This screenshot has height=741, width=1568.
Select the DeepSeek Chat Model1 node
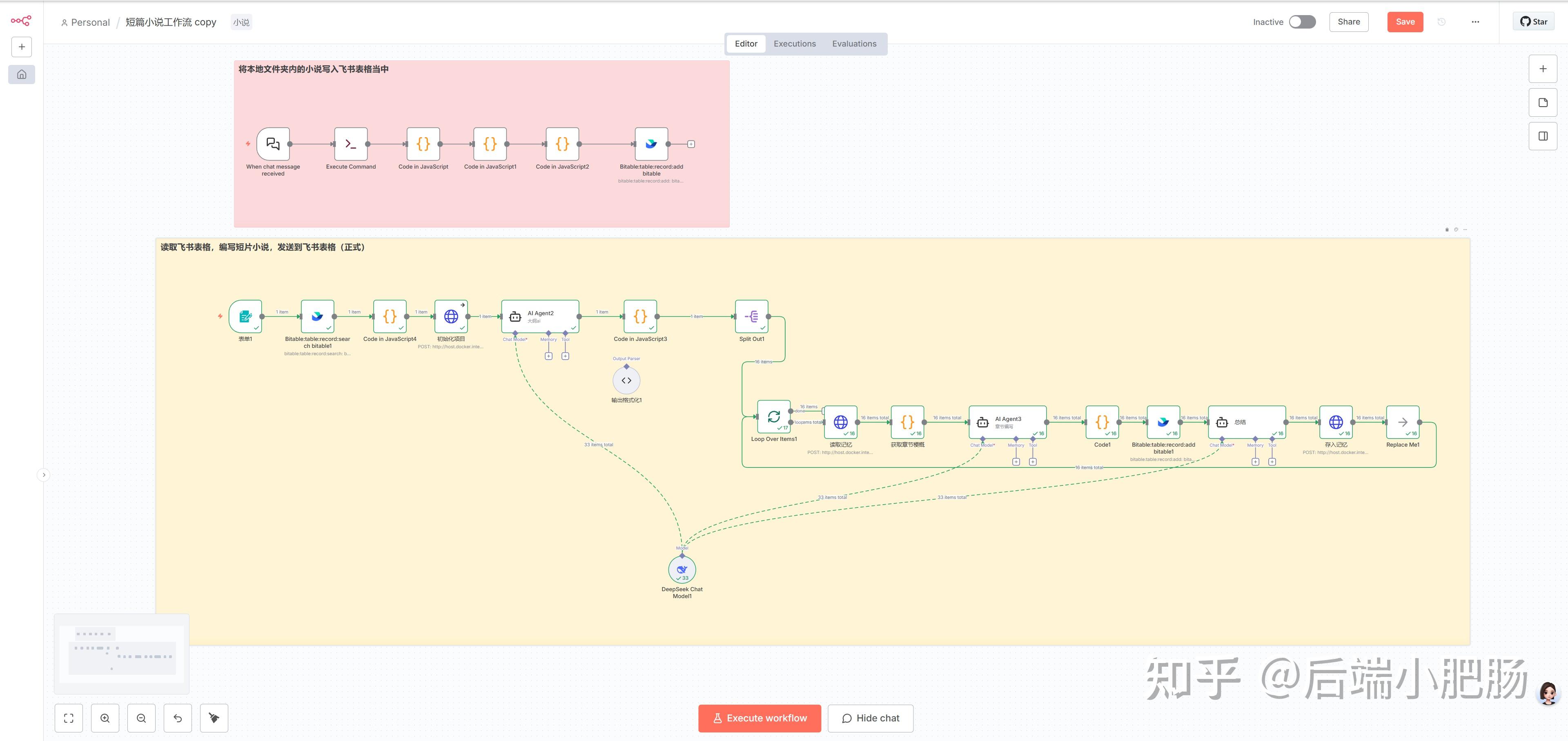click(x=682, y=570)
